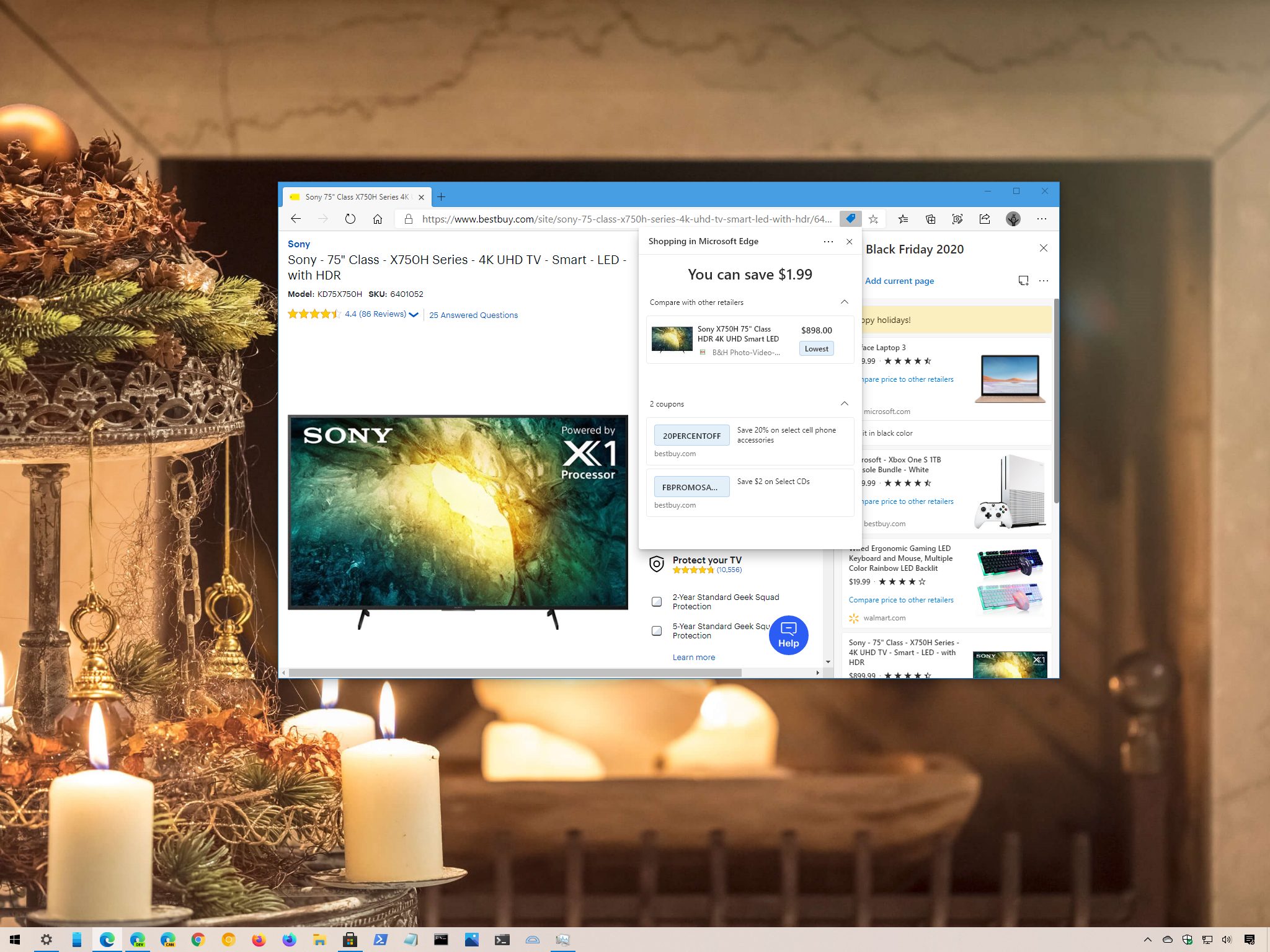Open the Collections pane icon
The width and height of the screenshot is (1270, 952).
(x=930, y=219)
